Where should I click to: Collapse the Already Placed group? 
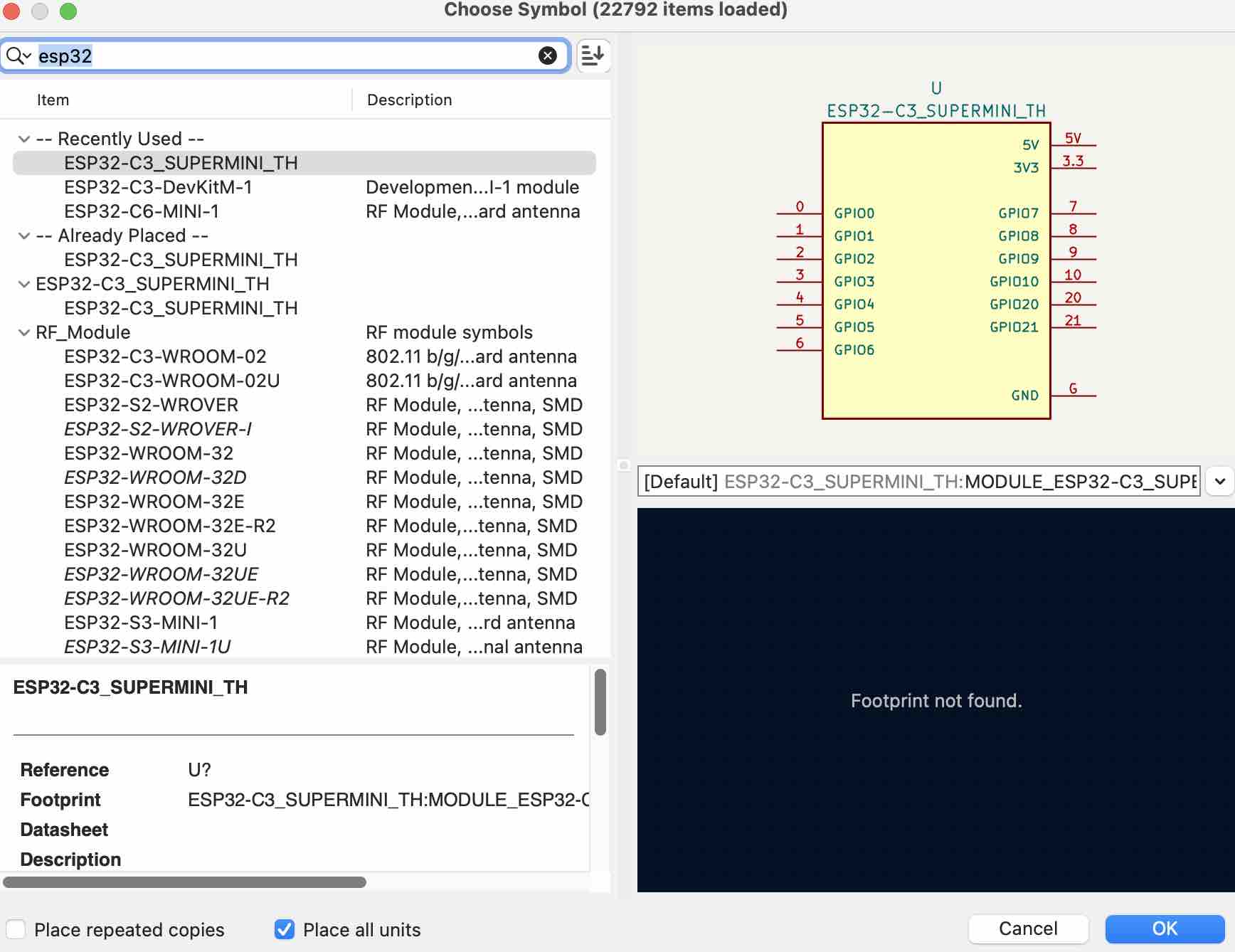click(24, 236)
